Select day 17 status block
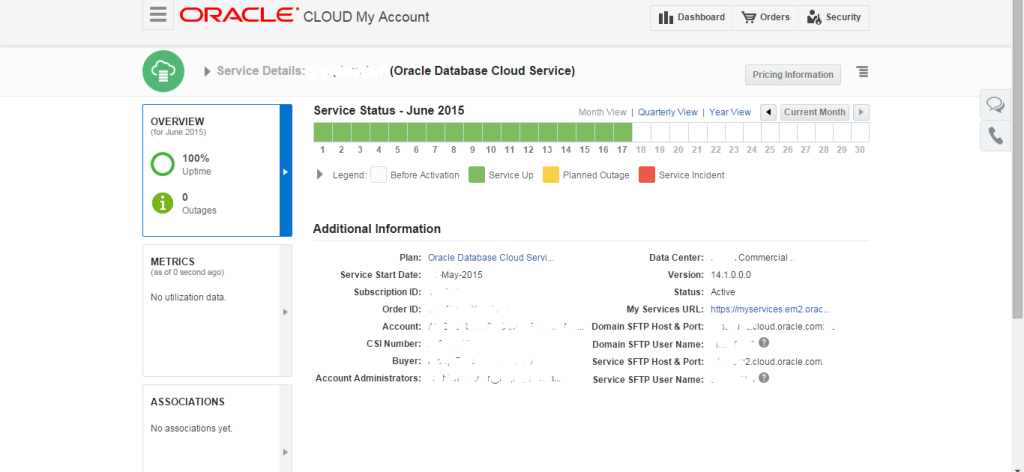1024x472 pixels. (x=623, y=132)
